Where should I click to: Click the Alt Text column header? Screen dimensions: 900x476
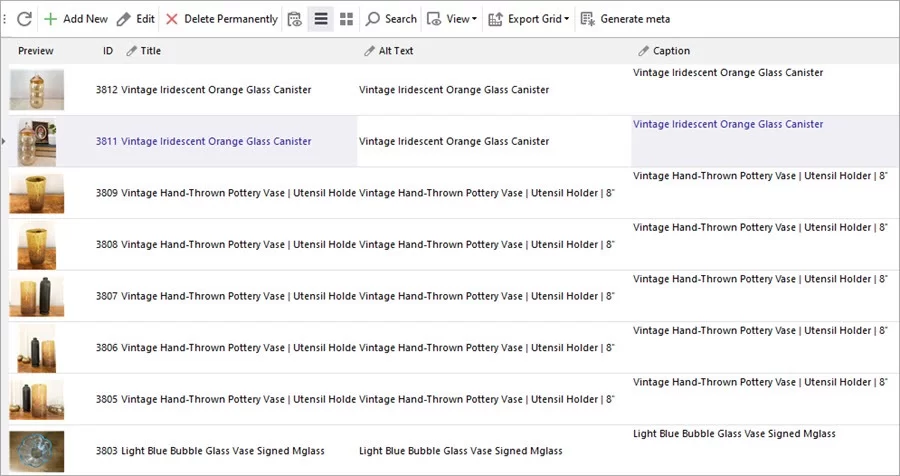pos(395,51)
